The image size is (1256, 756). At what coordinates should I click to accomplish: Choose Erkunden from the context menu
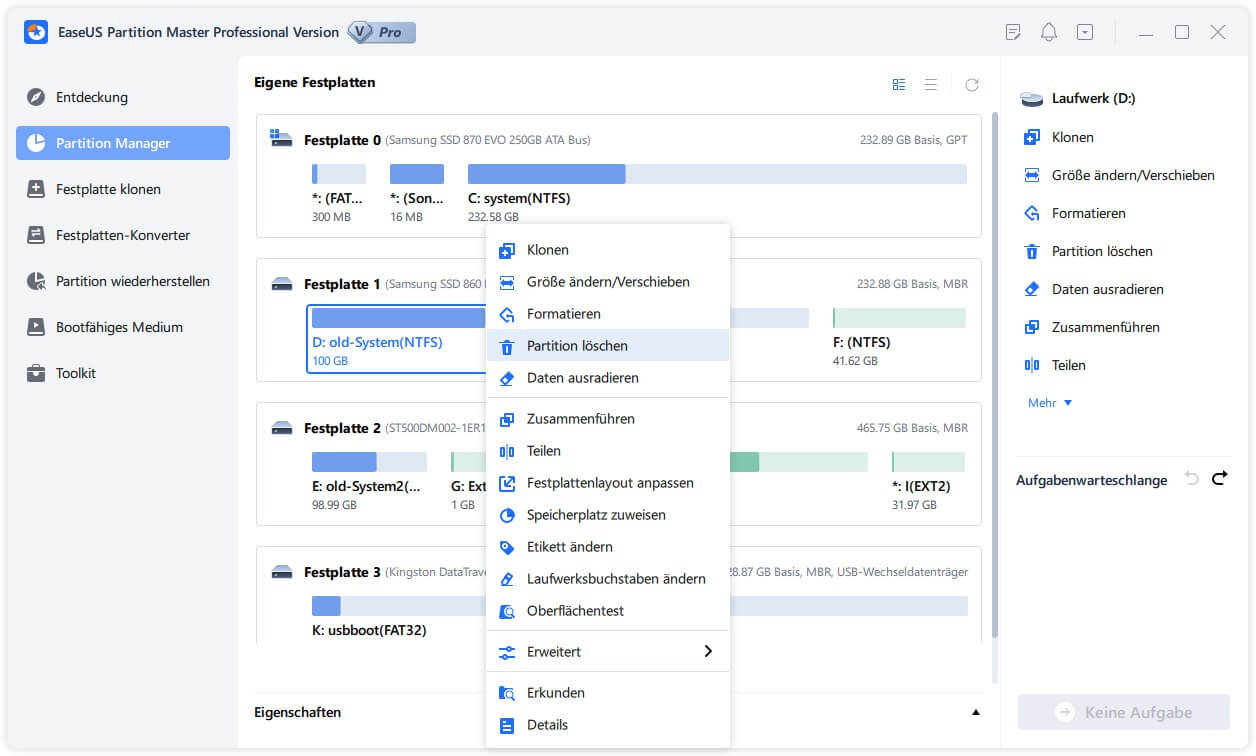click(x=608, y=693)
